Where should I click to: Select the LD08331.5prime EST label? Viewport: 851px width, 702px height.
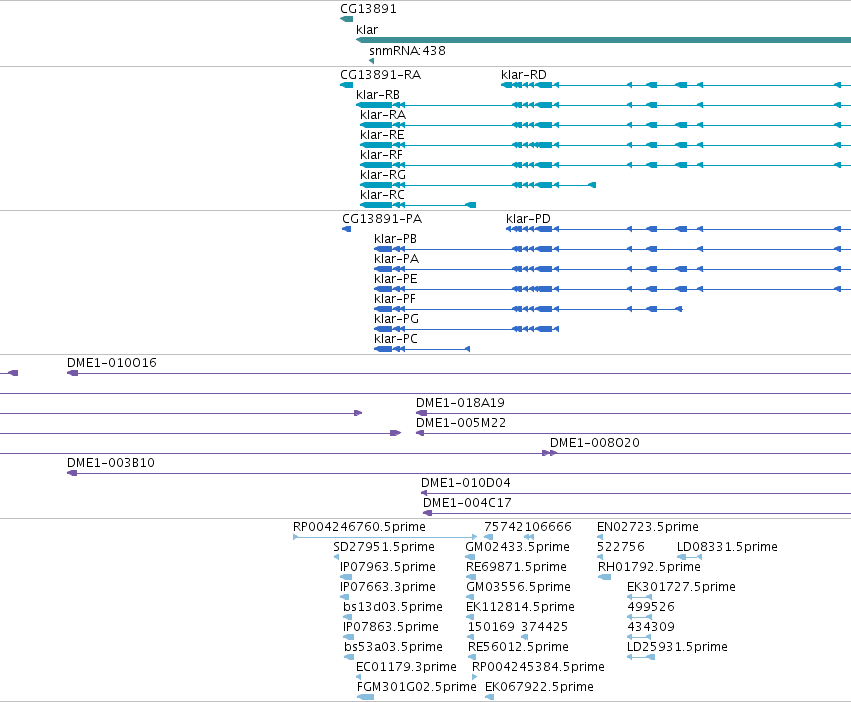point(727,547)
